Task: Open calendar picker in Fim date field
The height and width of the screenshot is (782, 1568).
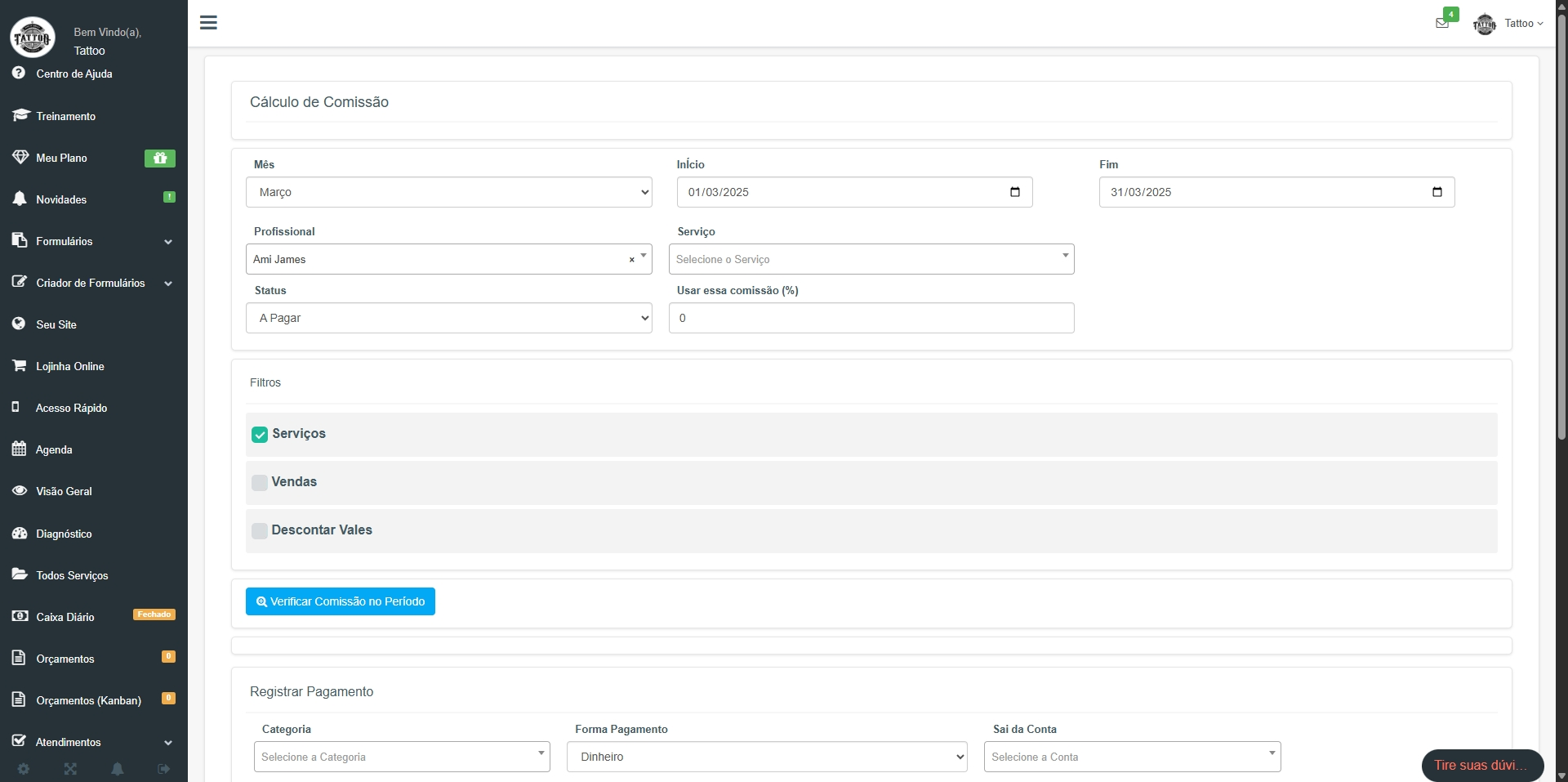Action: (1437, 192)
